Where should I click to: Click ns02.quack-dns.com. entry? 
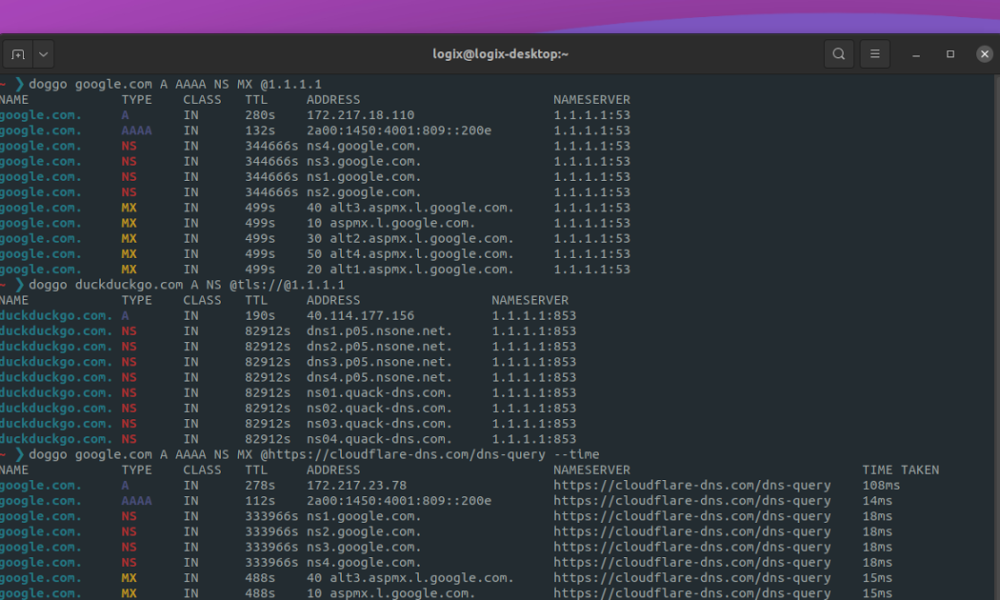379,408
